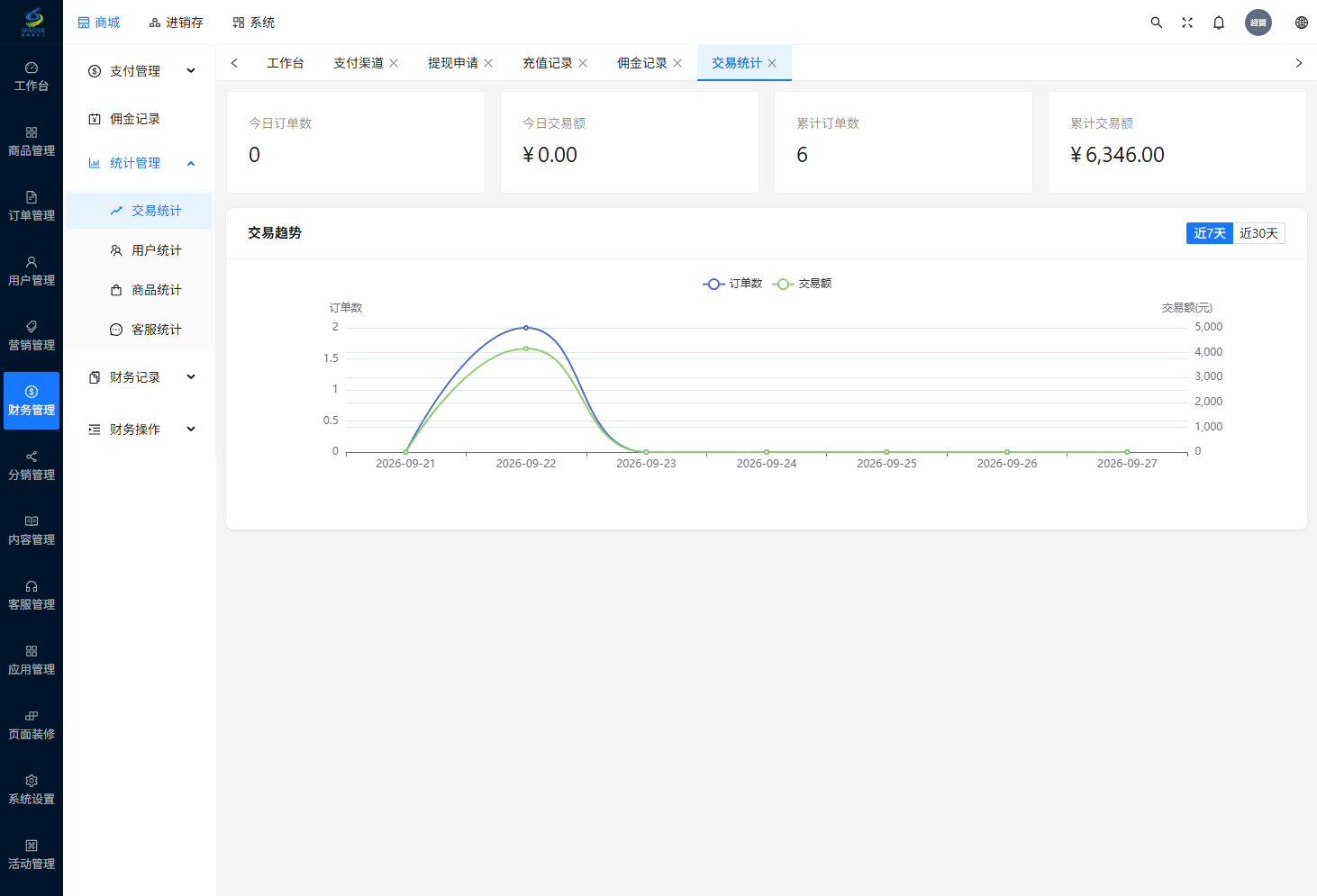Expand 财务记录 submenu
Image resolution: width=1317 pixels, height=896 pixels.
pos(141,377)
